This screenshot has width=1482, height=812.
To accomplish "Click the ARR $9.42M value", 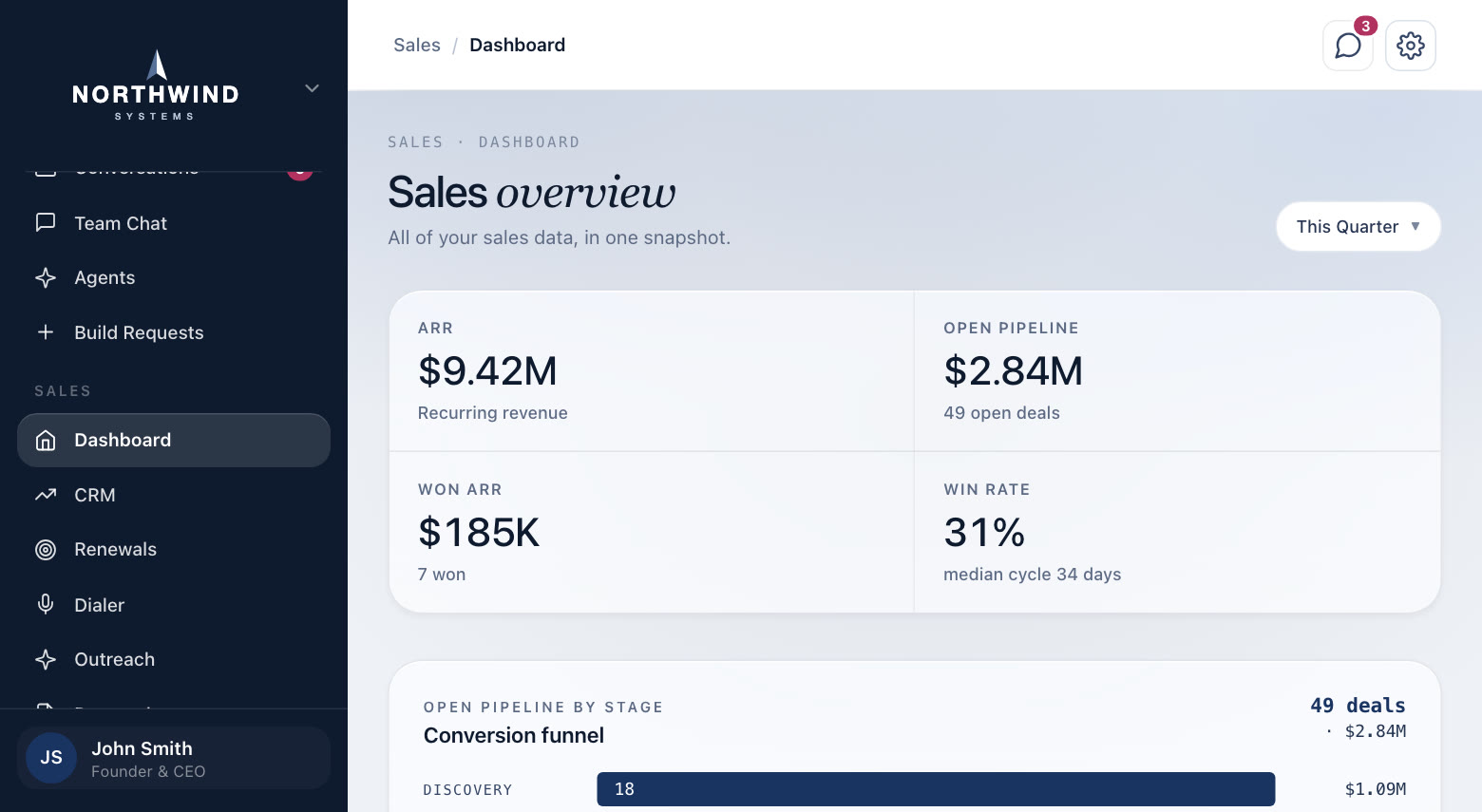I will 487,371.
